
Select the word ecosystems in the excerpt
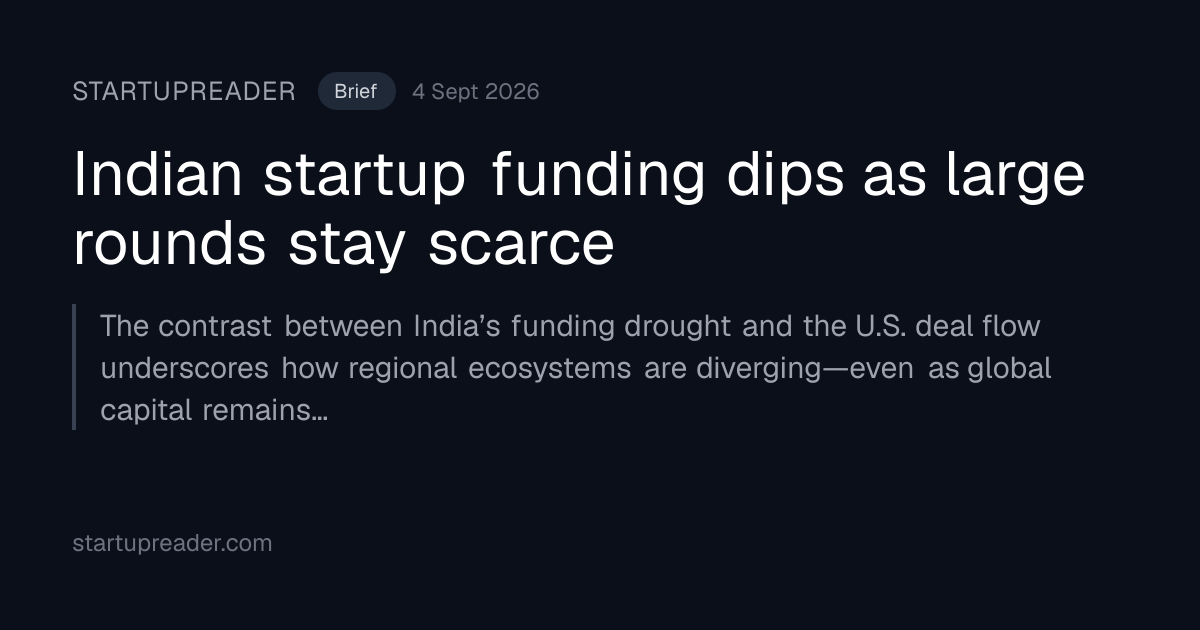point(549,369)
